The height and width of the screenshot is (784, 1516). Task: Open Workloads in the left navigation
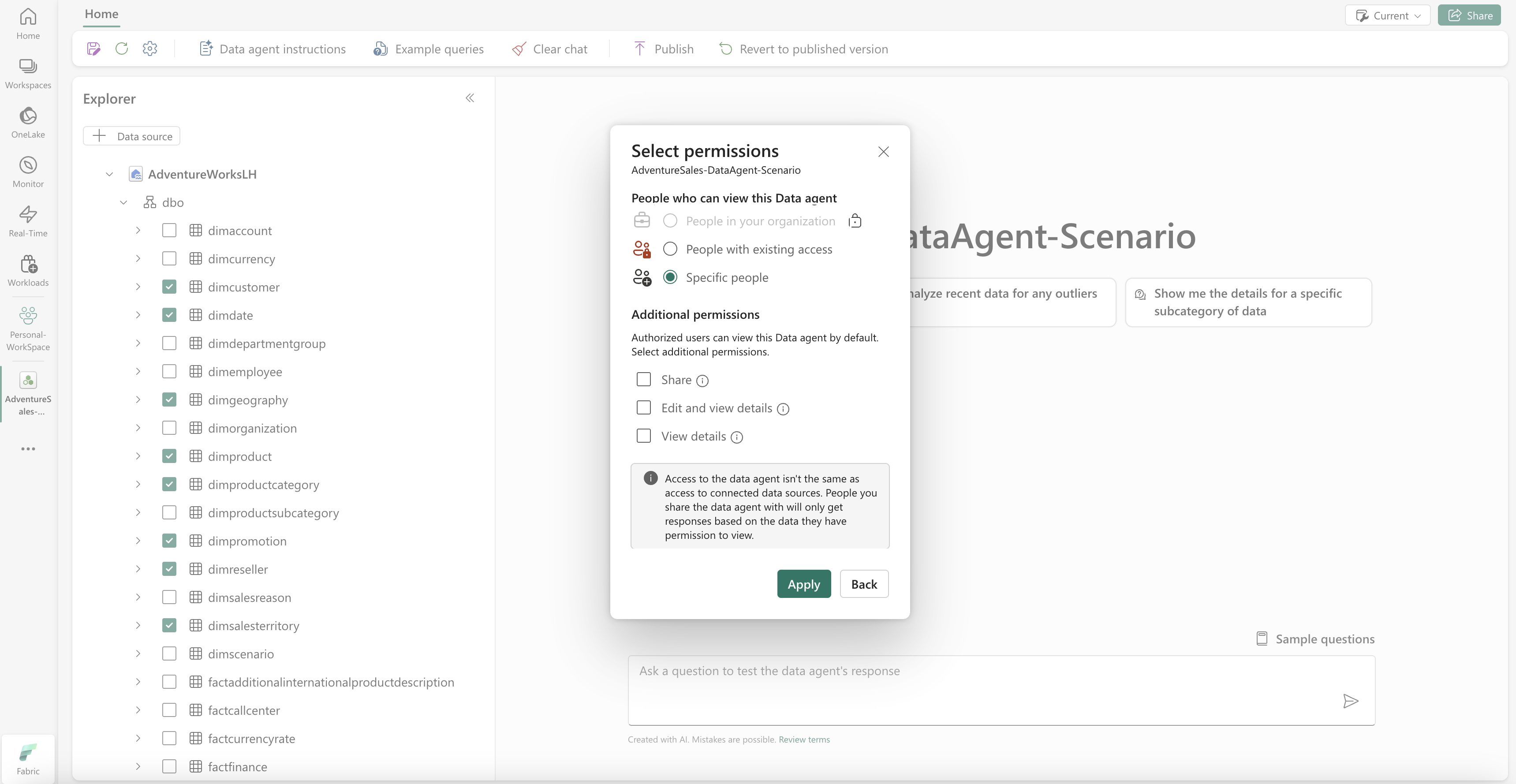click(28, 270)
